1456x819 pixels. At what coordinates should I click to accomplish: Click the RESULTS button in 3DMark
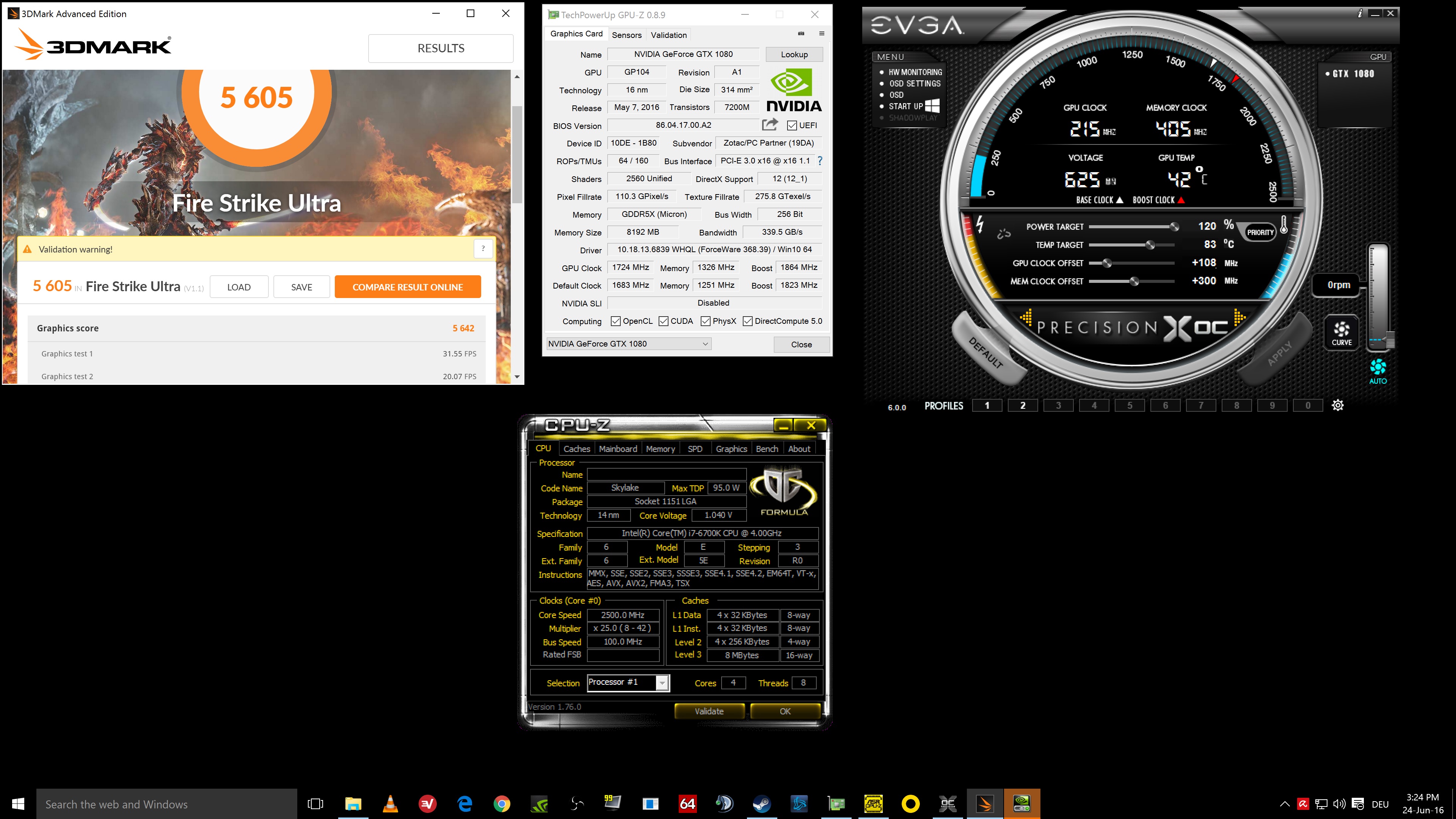(x=441, y=48)
